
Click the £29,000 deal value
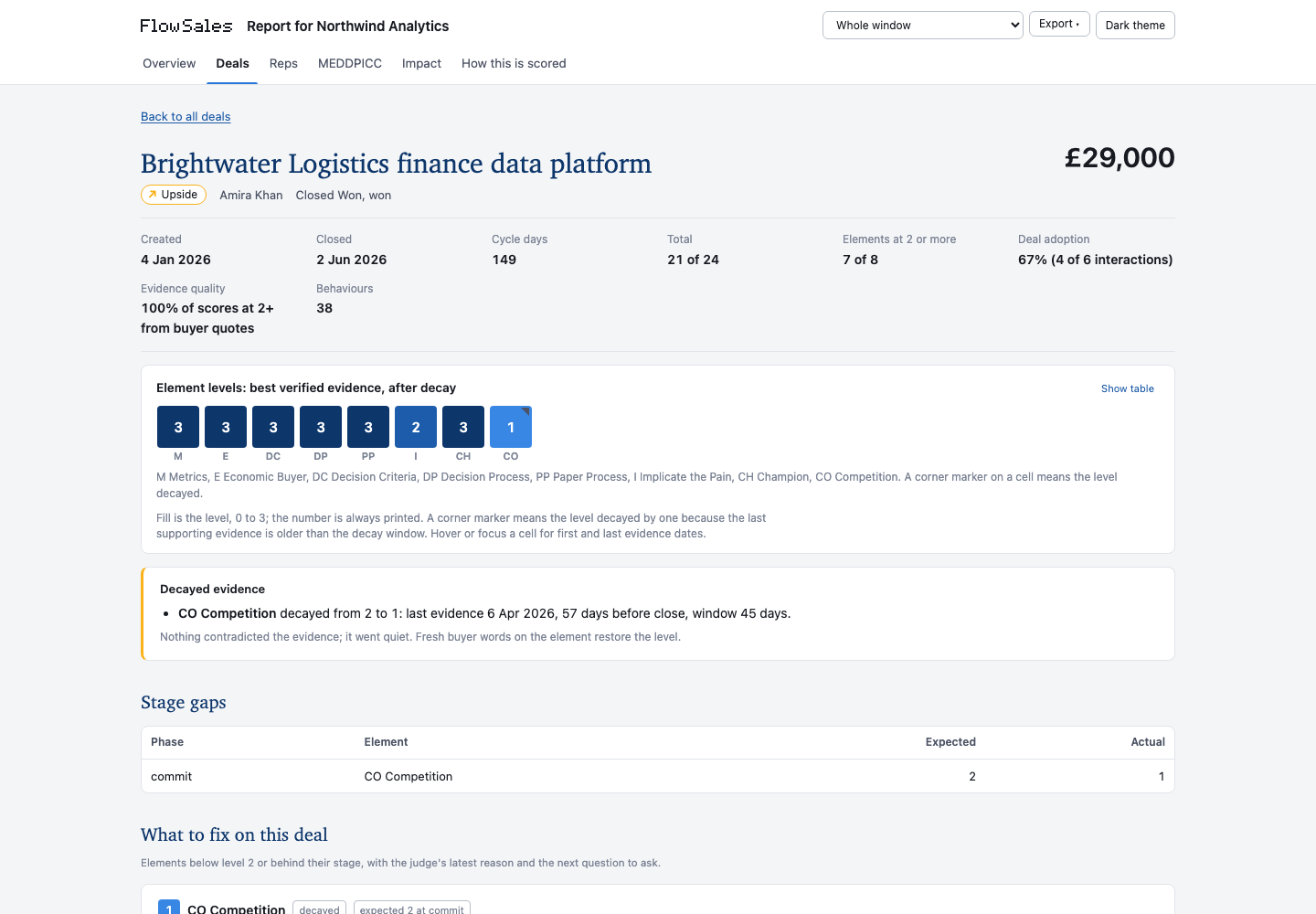[x=1120, y=157]
